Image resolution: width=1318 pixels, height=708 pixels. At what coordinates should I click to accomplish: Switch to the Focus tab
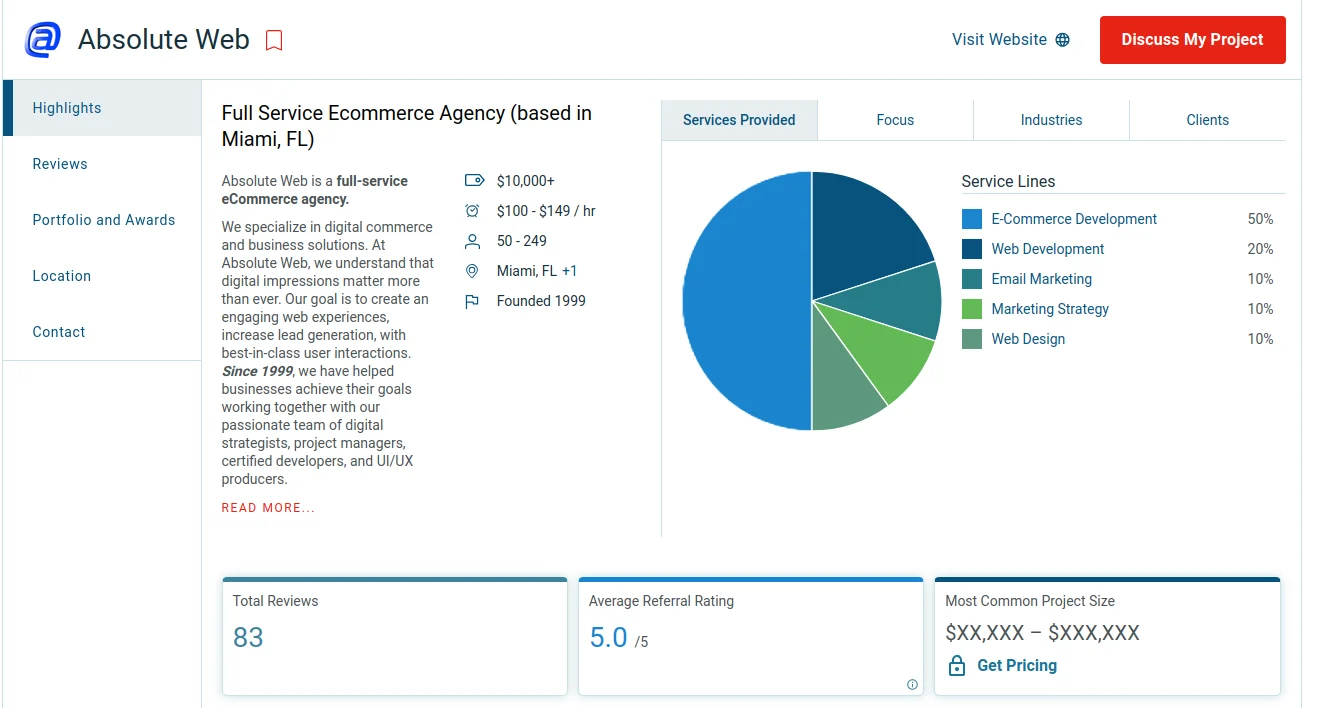(x=895, y=120)
